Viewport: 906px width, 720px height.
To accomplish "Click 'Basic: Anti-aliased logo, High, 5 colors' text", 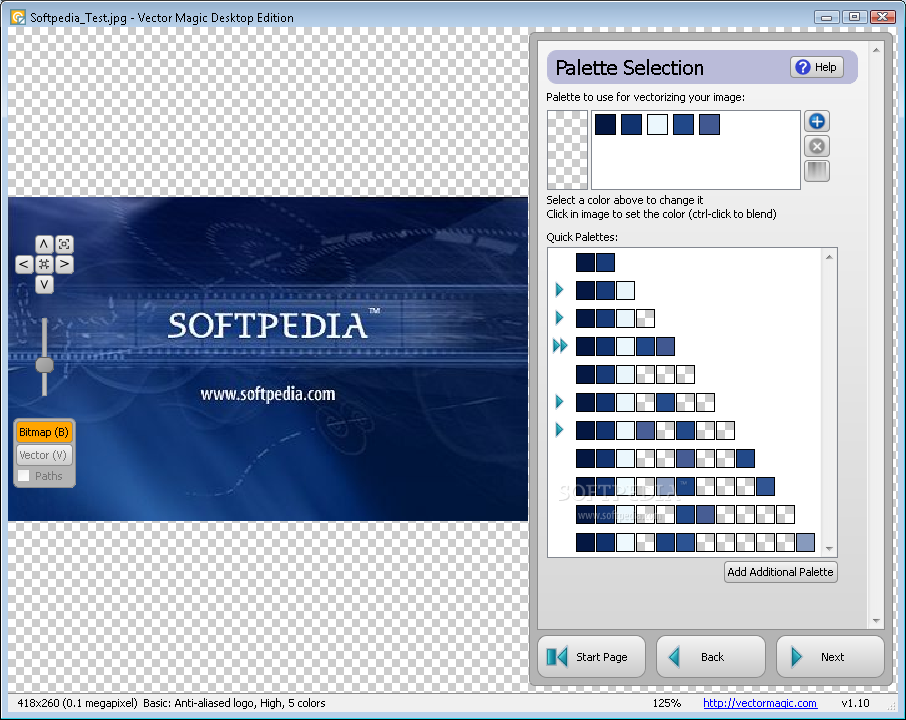I will [x=234, y=703].
